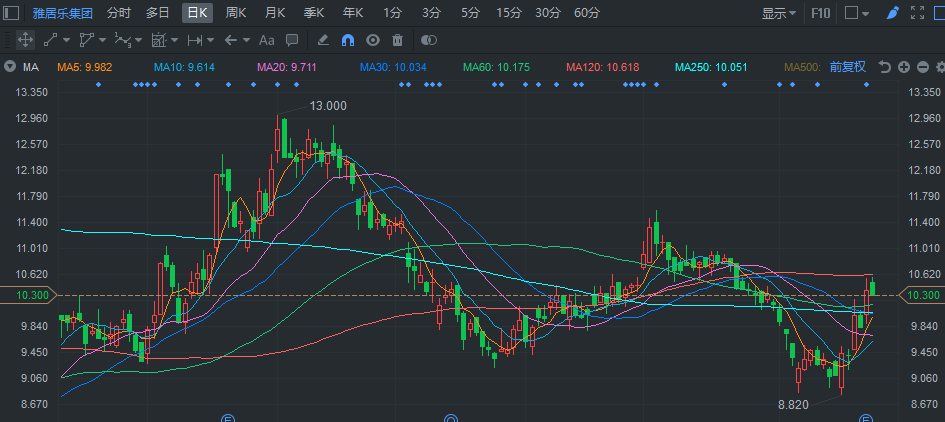Click the MA60: 10.175 label
This screenshot has width=945, height=422.
pos(497,68)
